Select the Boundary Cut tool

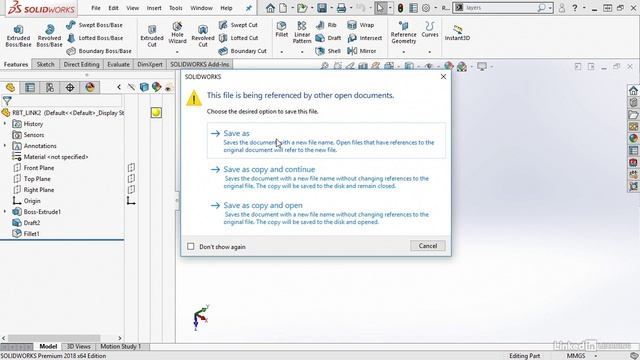(242, 51)
